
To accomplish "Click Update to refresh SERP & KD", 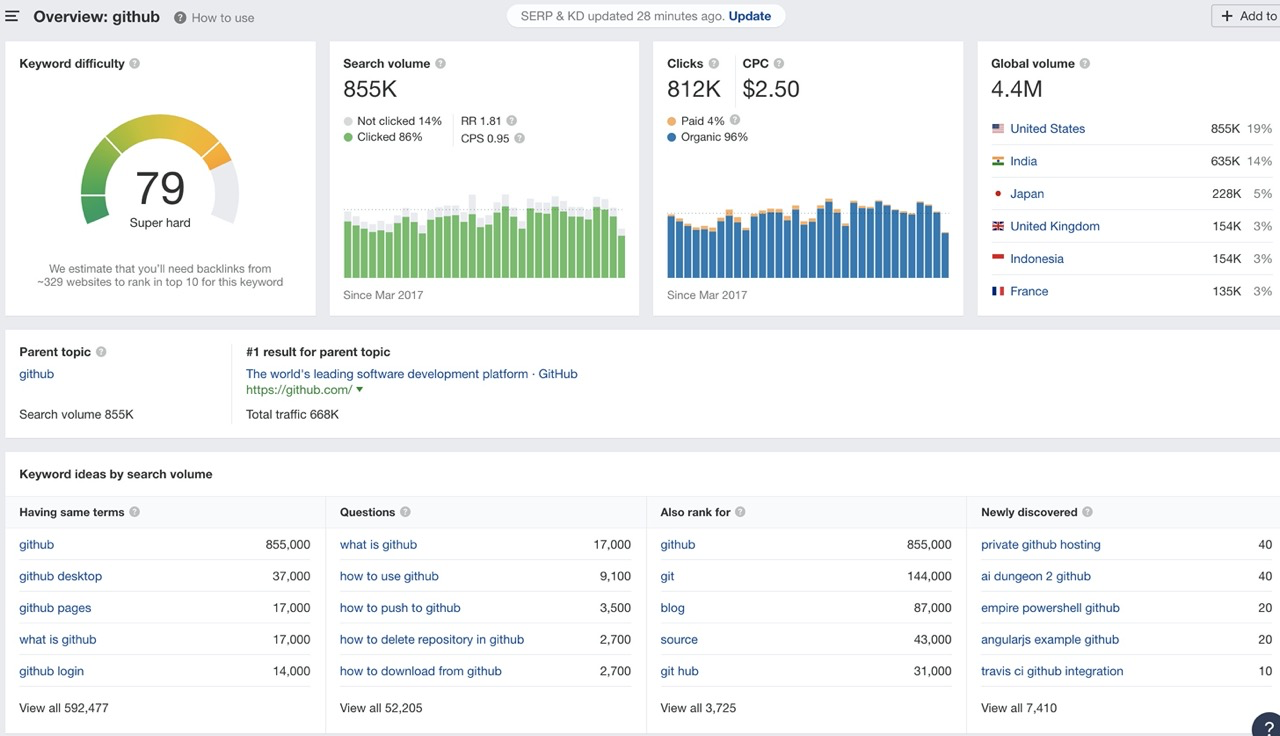I will (749, 16).
